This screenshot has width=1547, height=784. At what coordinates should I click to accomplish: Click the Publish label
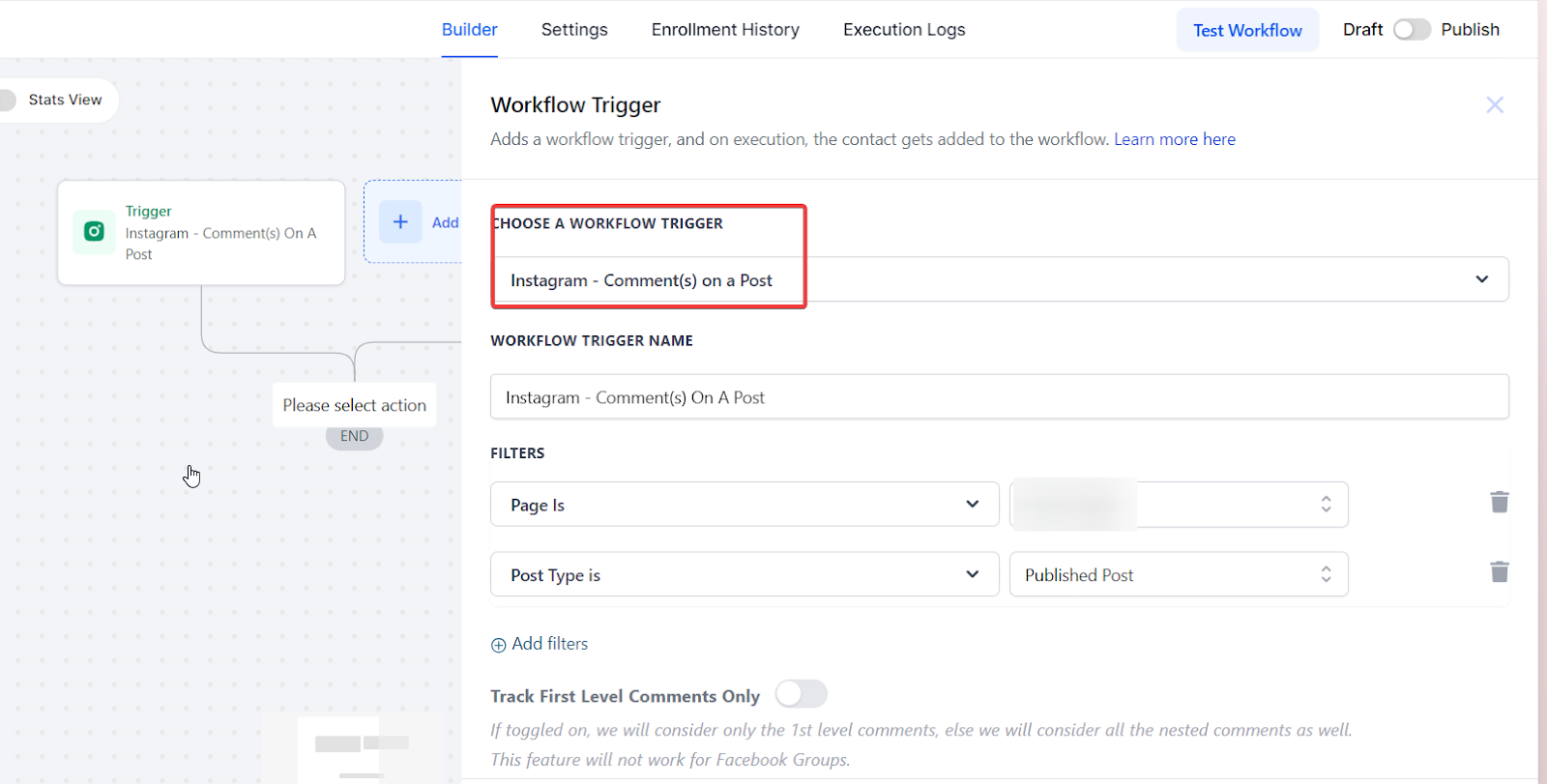point(1470,30)
